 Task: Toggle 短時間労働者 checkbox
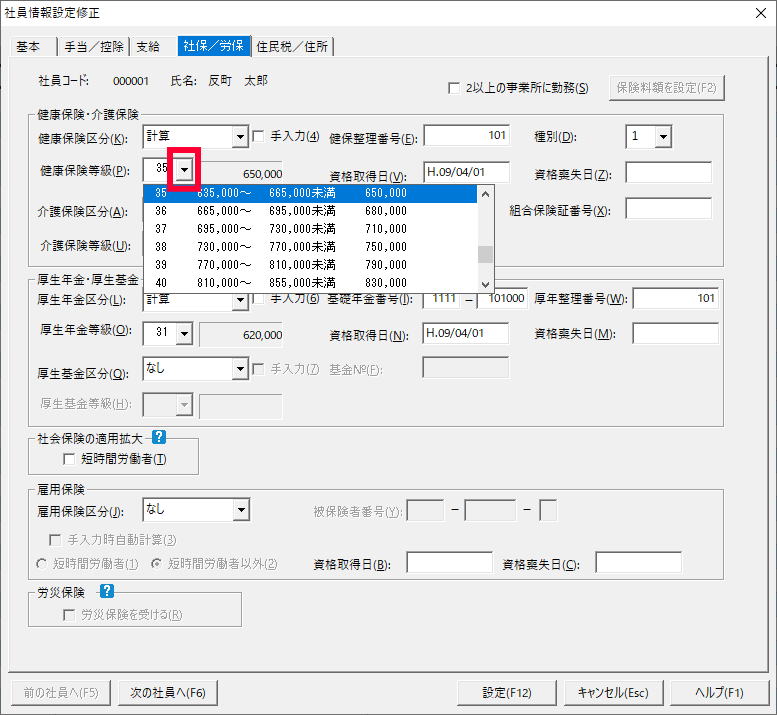69,459
